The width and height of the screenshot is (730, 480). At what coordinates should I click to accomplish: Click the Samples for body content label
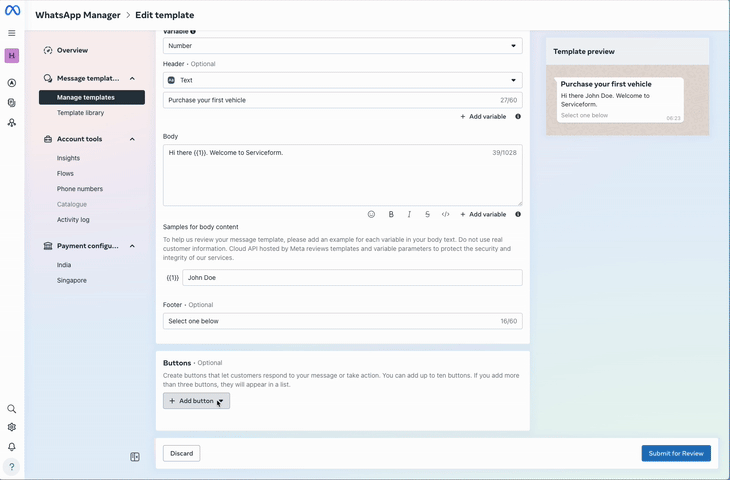pos(201,227)
